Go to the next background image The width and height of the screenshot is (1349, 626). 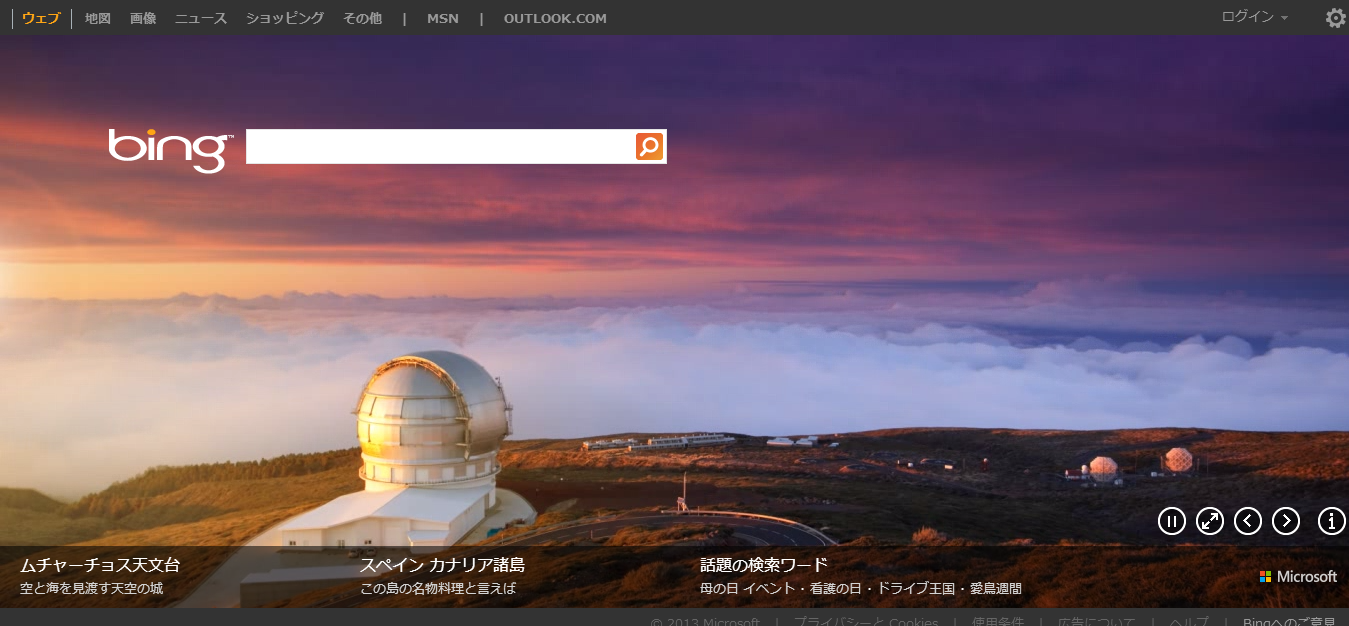coord(1285,521)
